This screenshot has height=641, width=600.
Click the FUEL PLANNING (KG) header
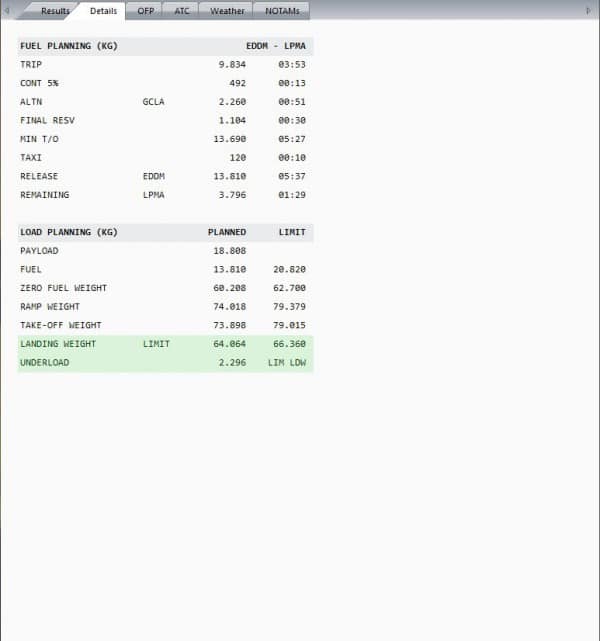pyautogui.click(x=69, y=46)
